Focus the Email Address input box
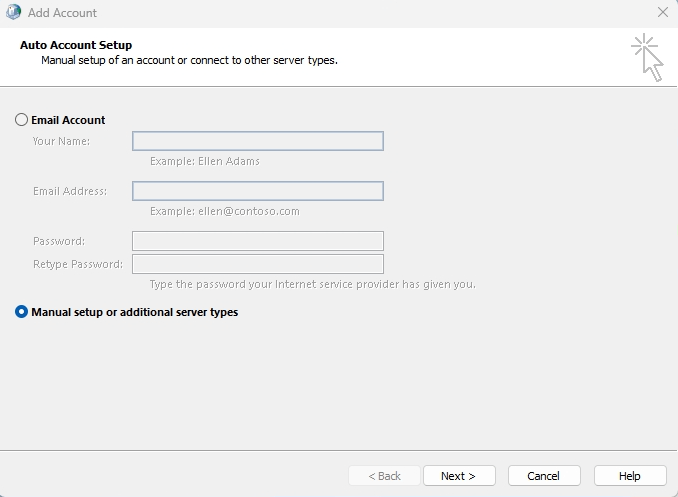This screenshot has width=678, height=497. tap(258, 191)
